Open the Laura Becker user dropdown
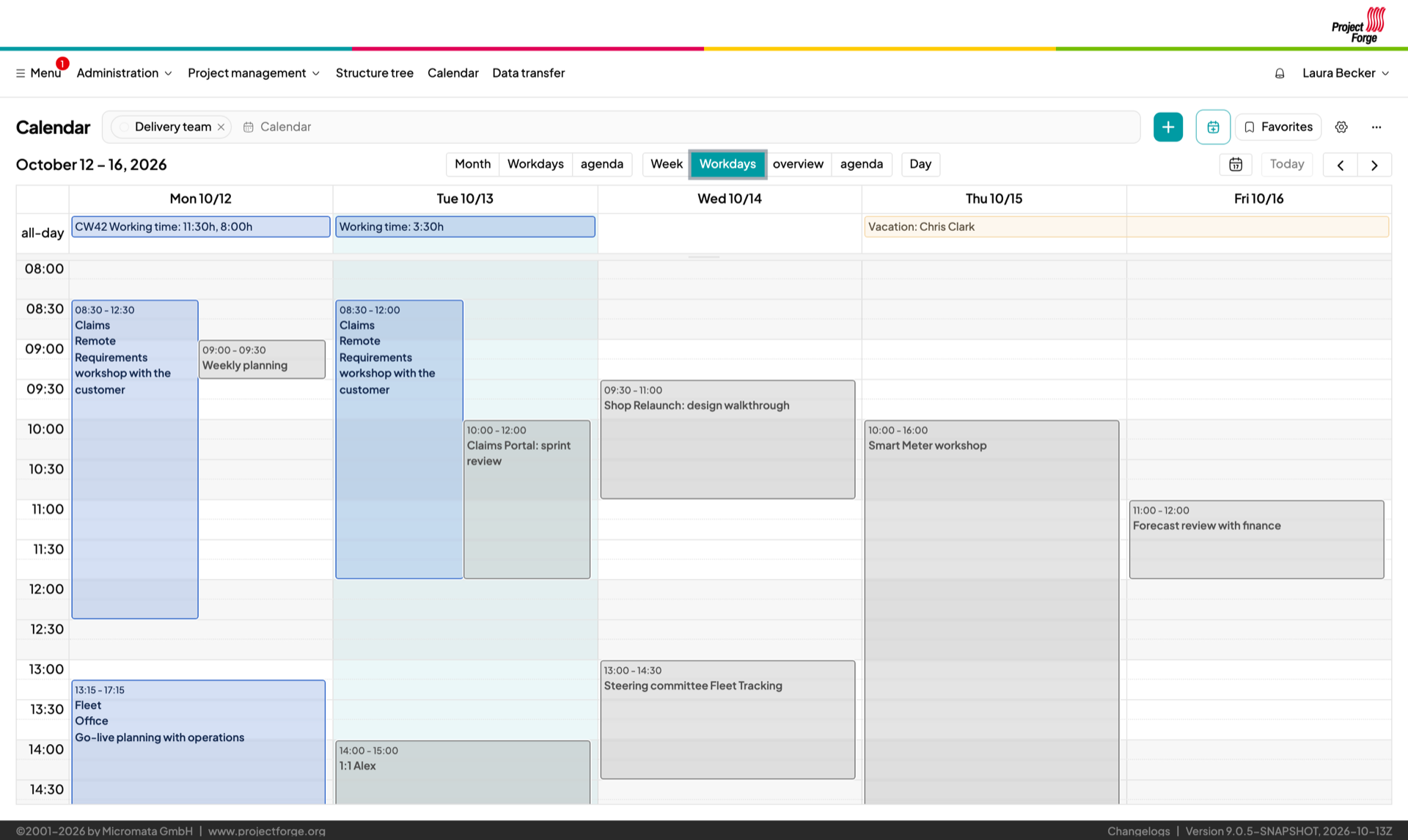The image size is (1408, 840). pos(1345,73)
